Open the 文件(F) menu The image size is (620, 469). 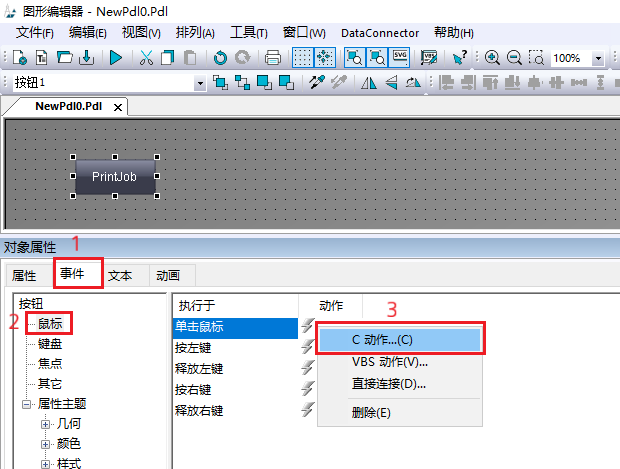click(x=34, y=33)
